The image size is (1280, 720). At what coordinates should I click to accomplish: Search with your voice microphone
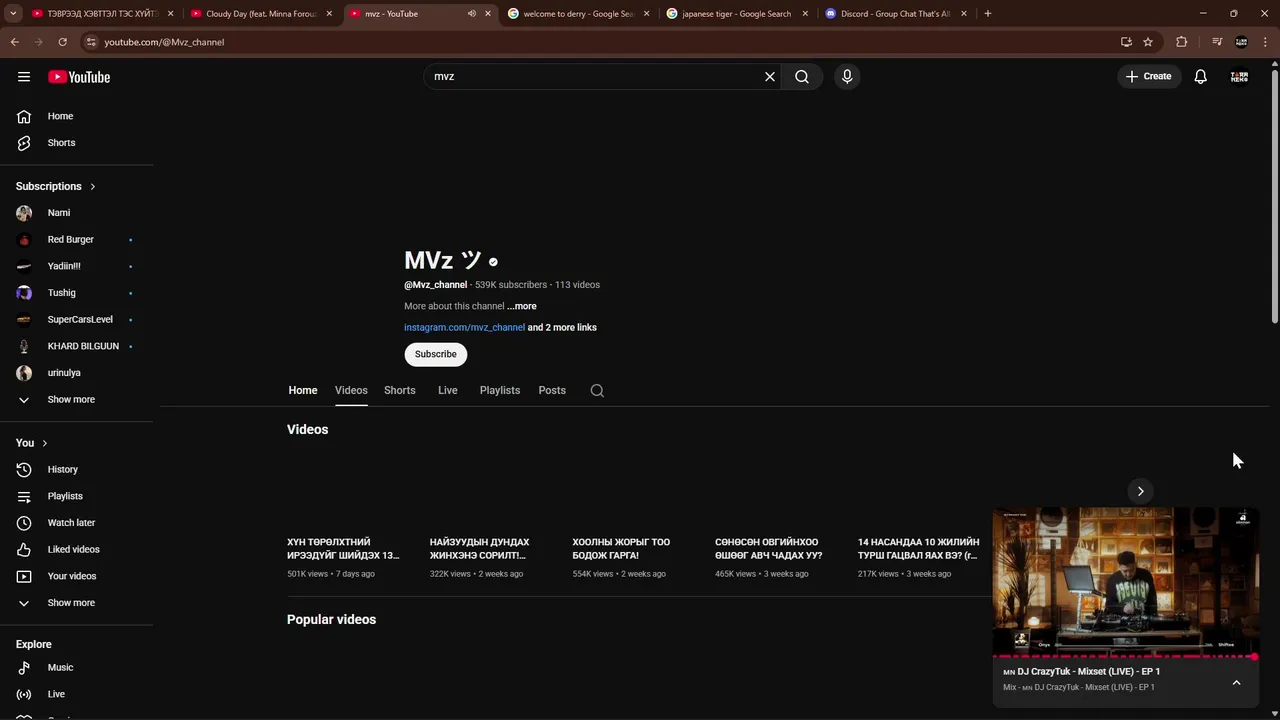click(847, 77)
